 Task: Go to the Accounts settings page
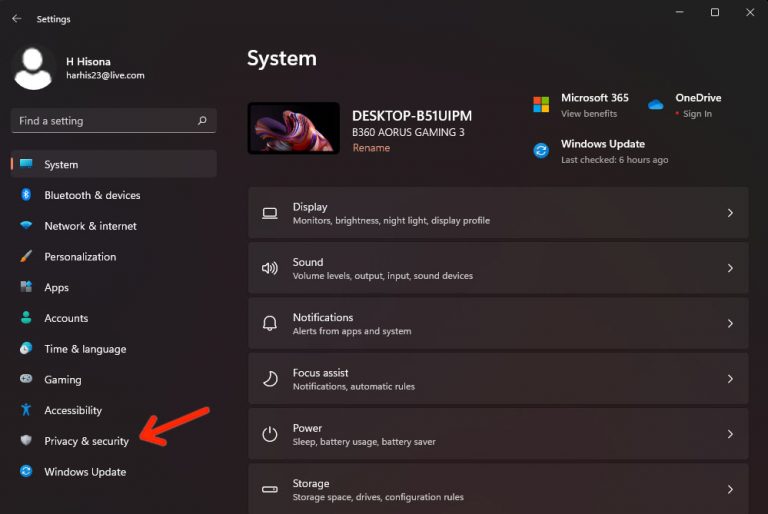[66, 318]
